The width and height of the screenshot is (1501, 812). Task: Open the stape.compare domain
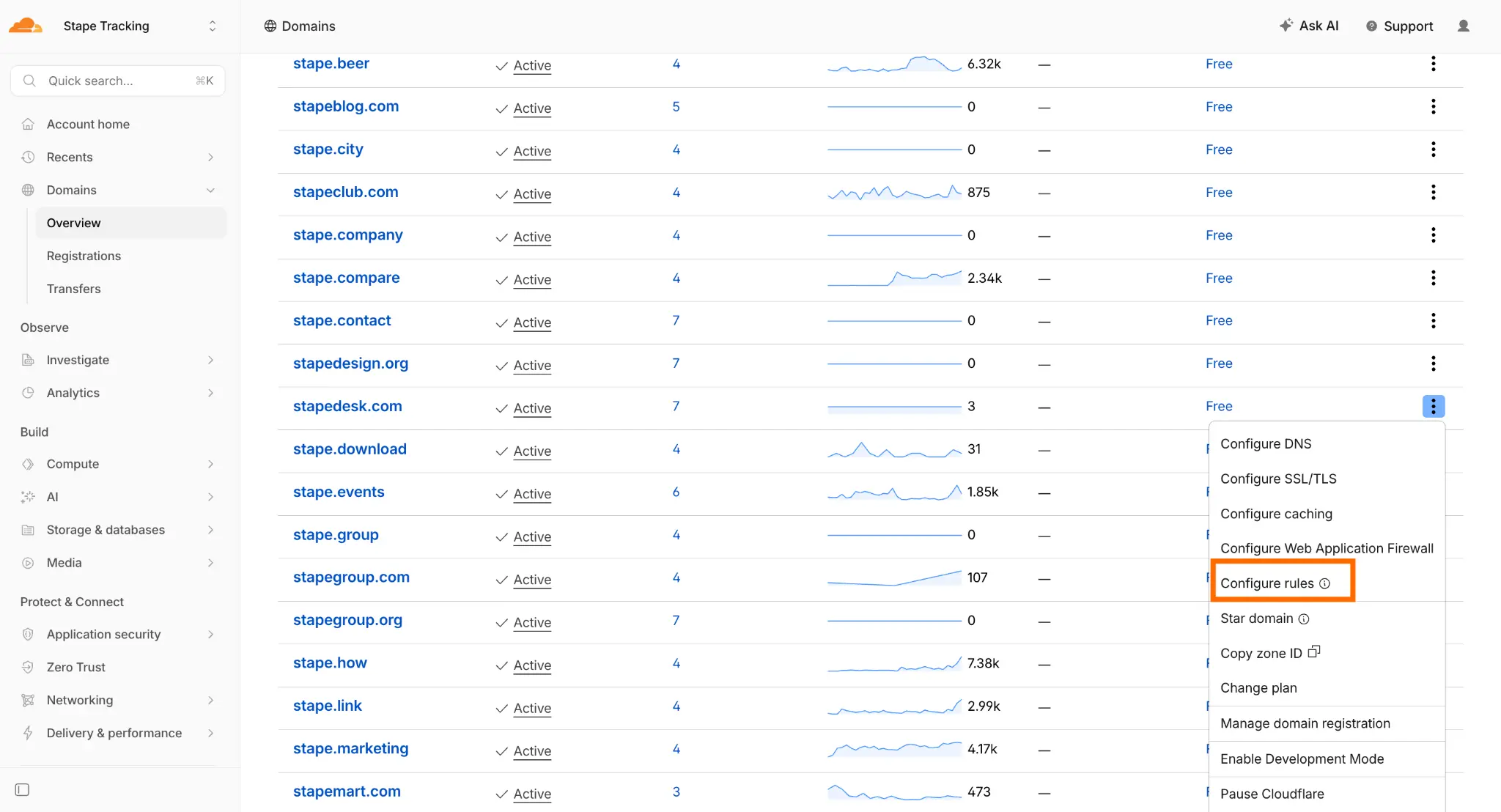[347, 278]
